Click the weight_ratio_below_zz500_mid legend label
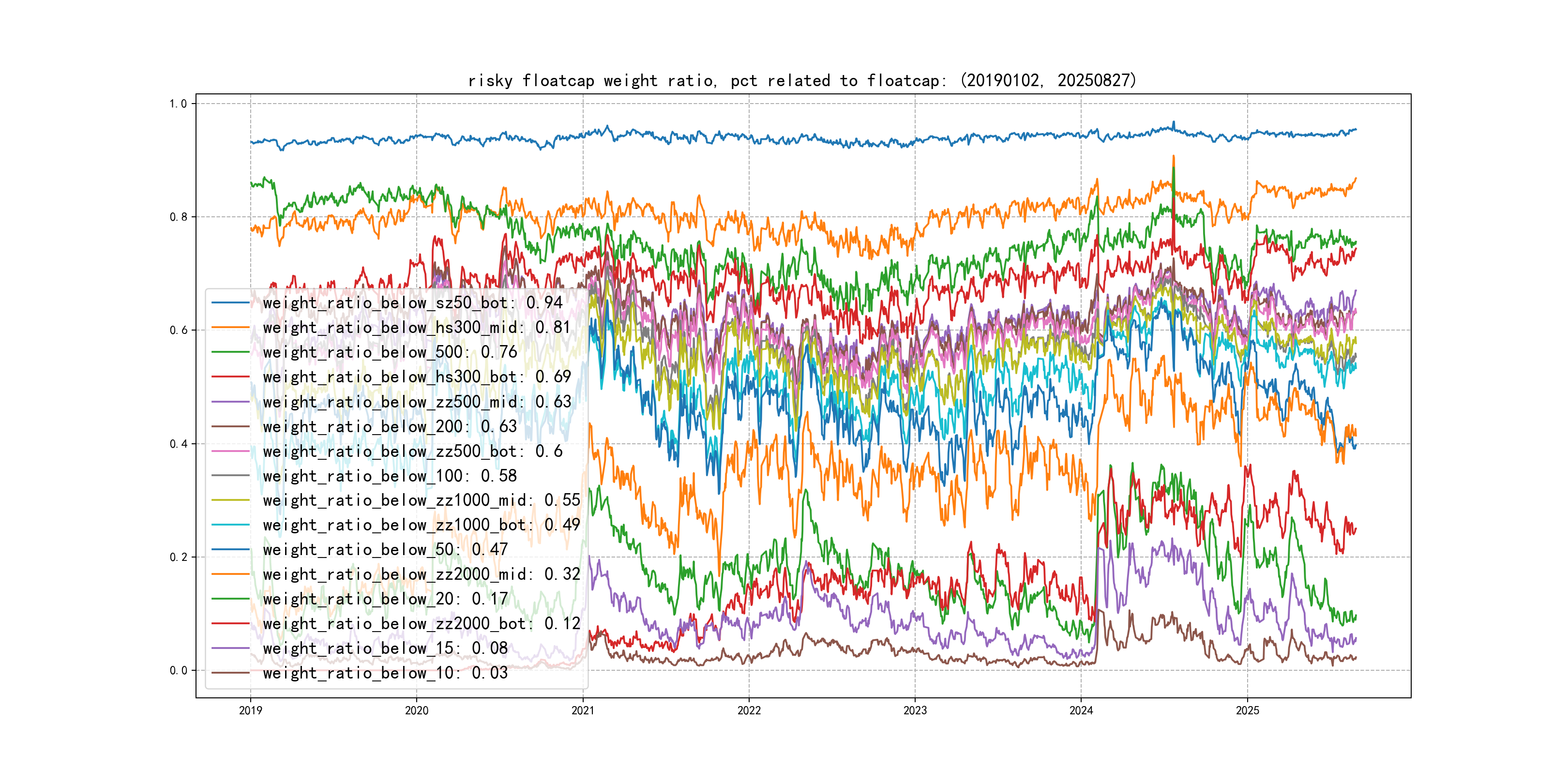Viewport: 1568px width, 784px height. pos(416,402)
